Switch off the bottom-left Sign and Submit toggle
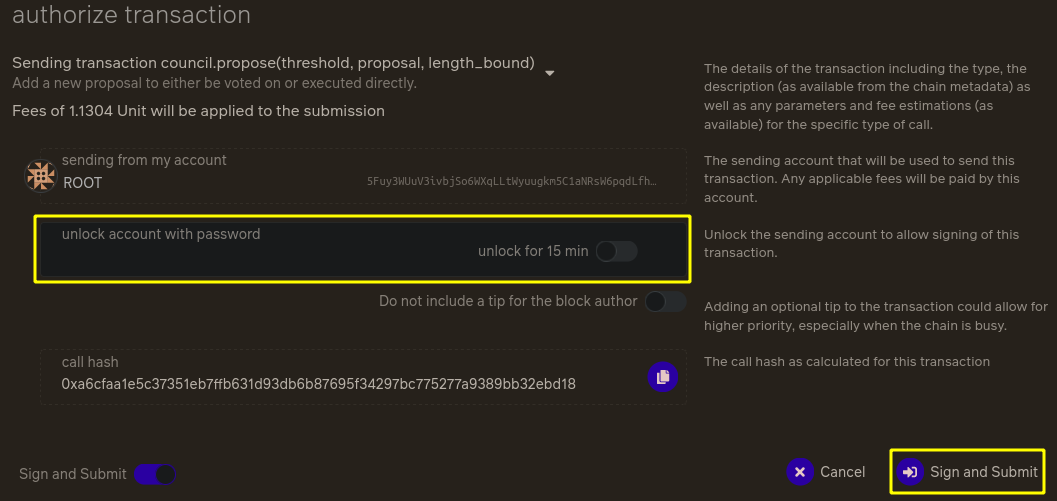This screenshot has height=501, width=1057. 155,474
